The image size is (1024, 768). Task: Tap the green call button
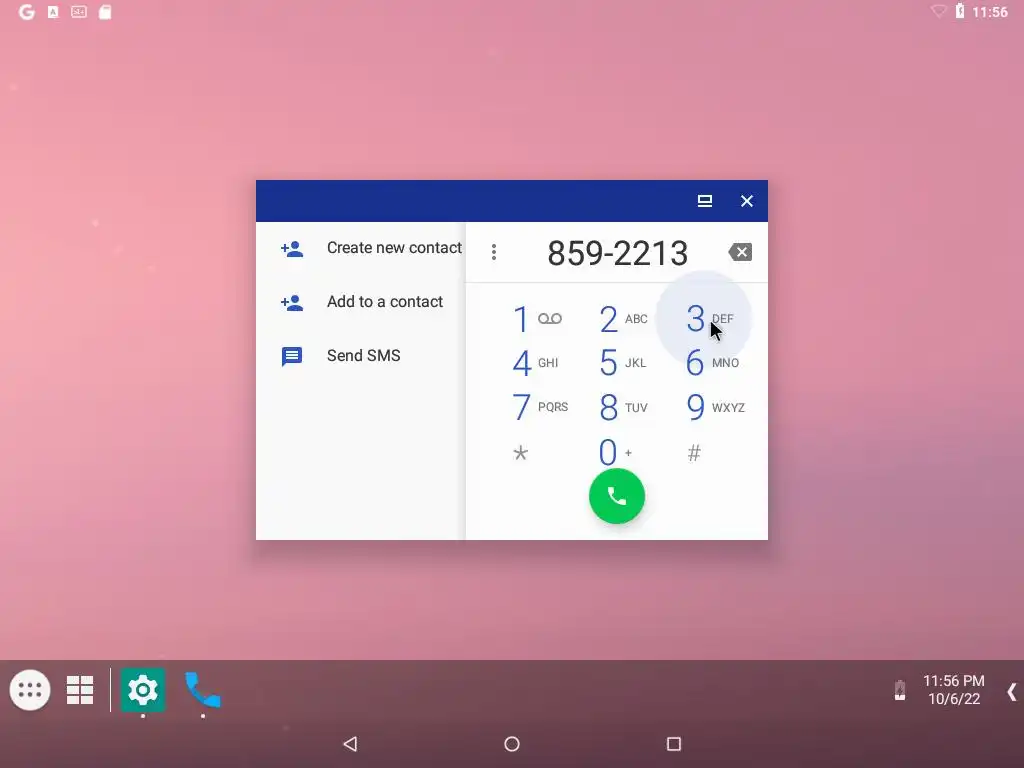(x=616, y=496)
